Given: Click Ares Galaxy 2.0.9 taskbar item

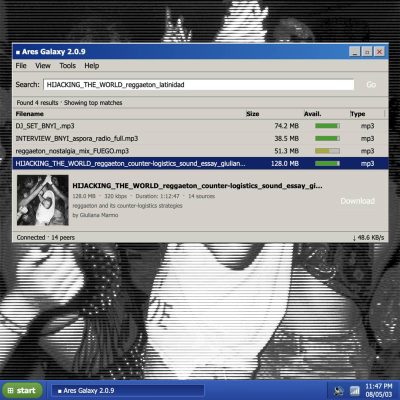Looking at the screenshot, I should click(128, 390).
